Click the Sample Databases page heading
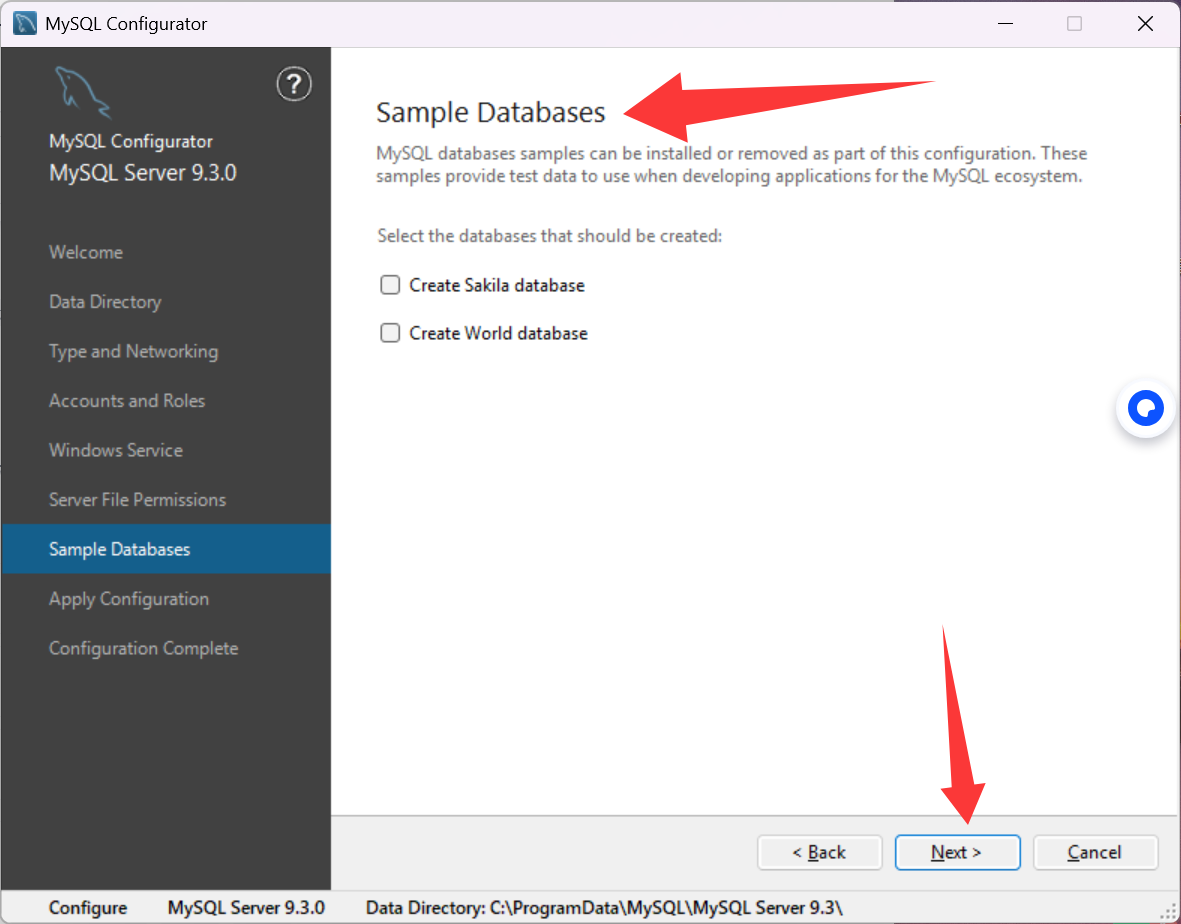 coord(490,112)
